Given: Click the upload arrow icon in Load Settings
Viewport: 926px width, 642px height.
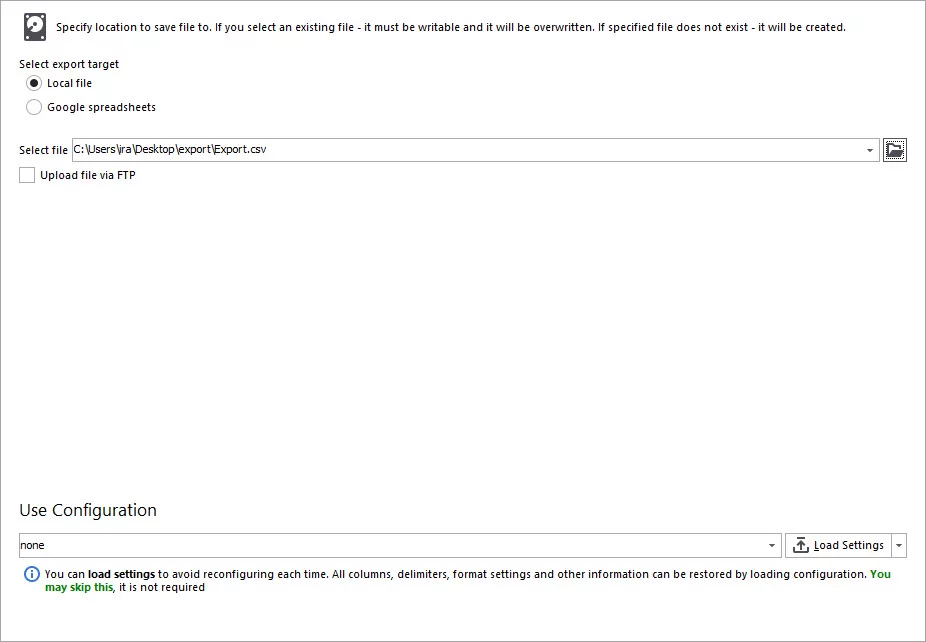Looking at the screenshot, I should (800, 545).
